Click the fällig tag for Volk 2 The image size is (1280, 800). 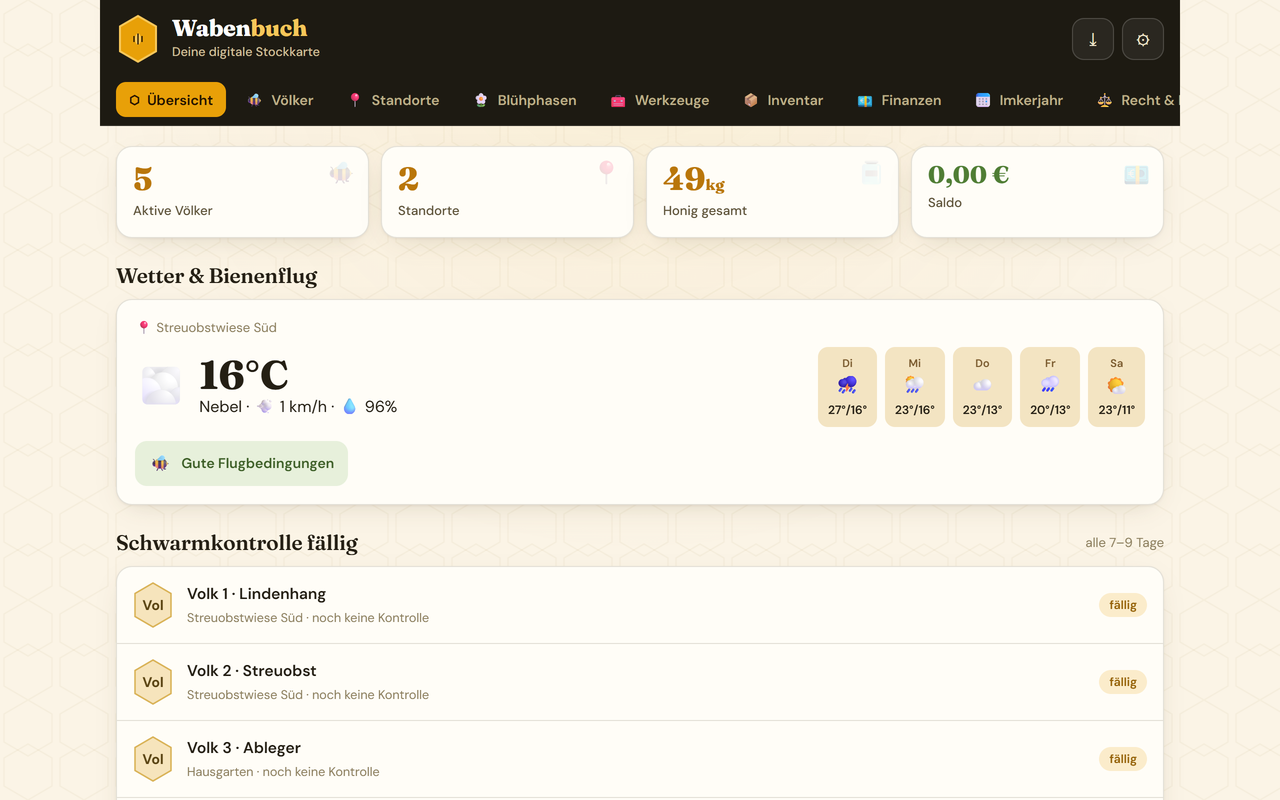(x=1123, y=682)
